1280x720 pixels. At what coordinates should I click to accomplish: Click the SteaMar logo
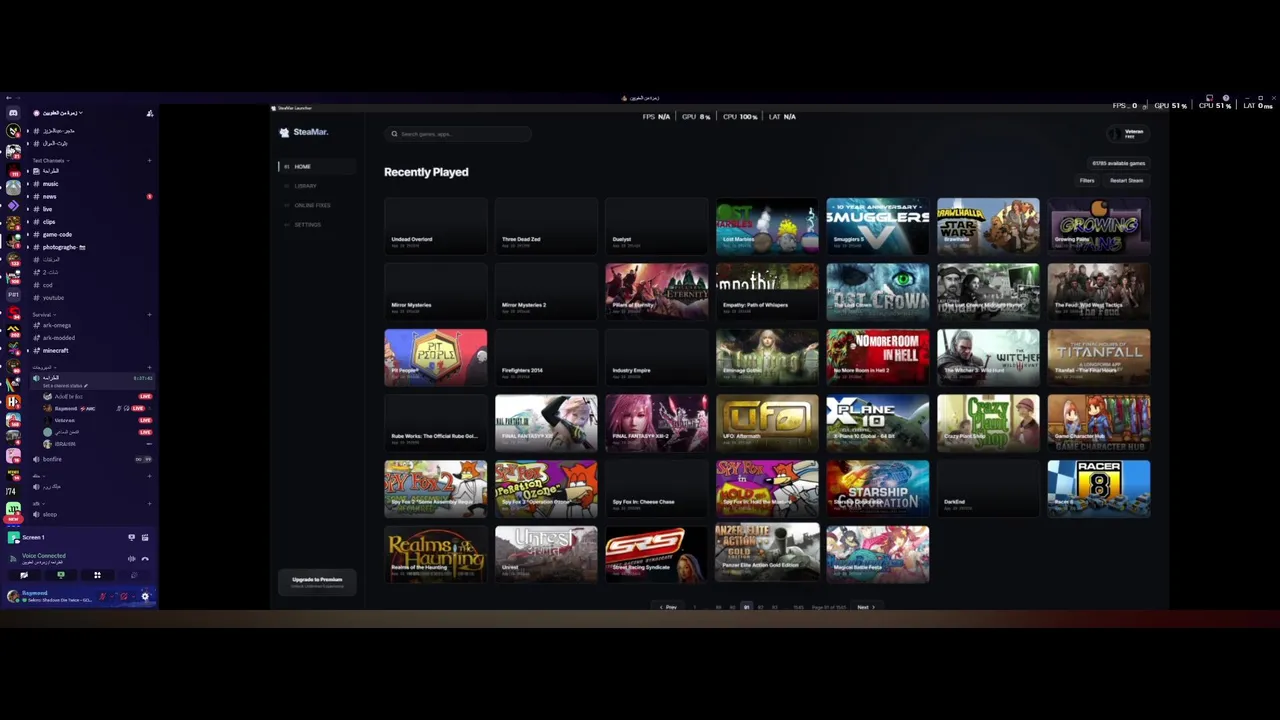pos(304,132)
